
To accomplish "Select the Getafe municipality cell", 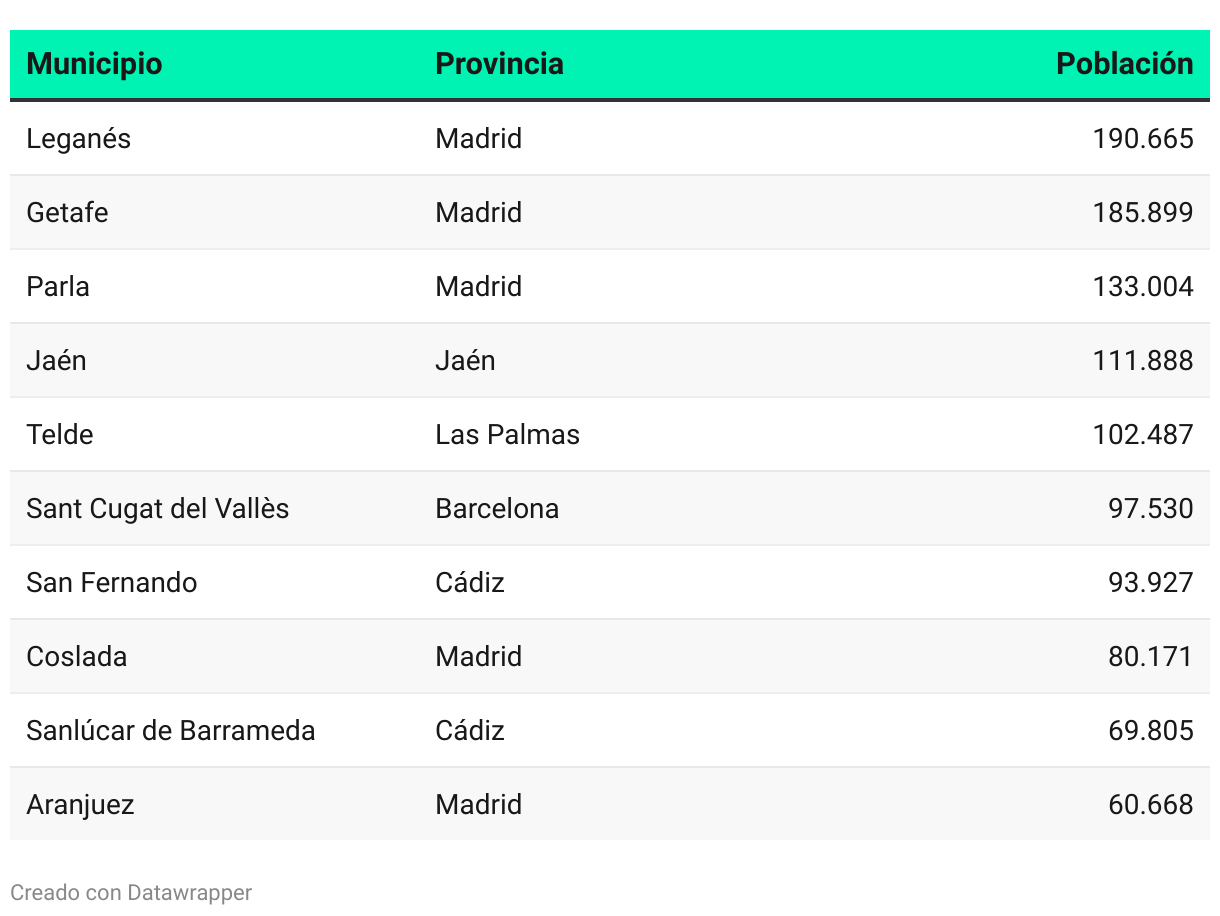I will pyautogui.click(x=67, y=212).
